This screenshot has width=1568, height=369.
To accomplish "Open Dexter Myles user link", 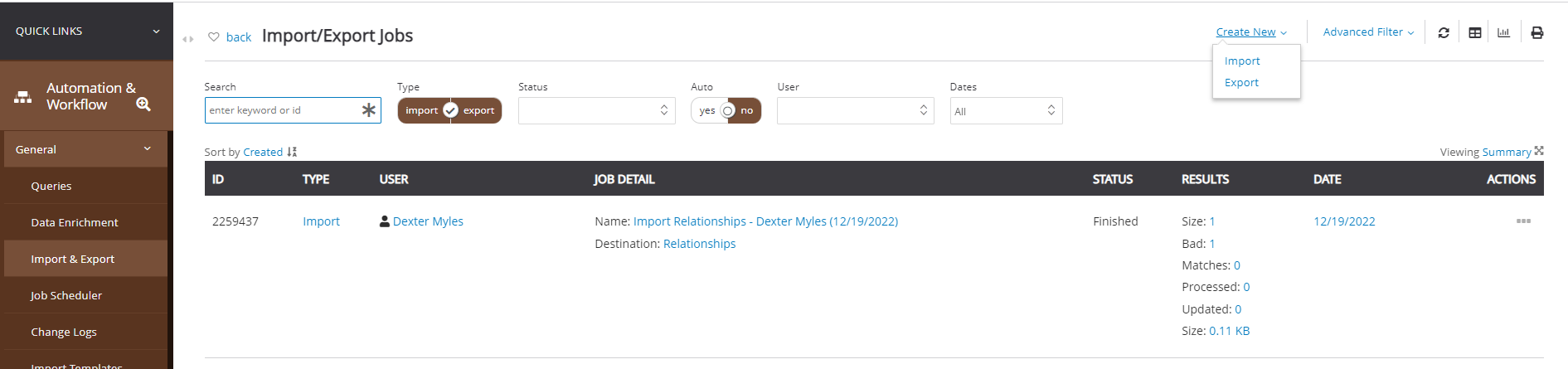I will [428, 221].
